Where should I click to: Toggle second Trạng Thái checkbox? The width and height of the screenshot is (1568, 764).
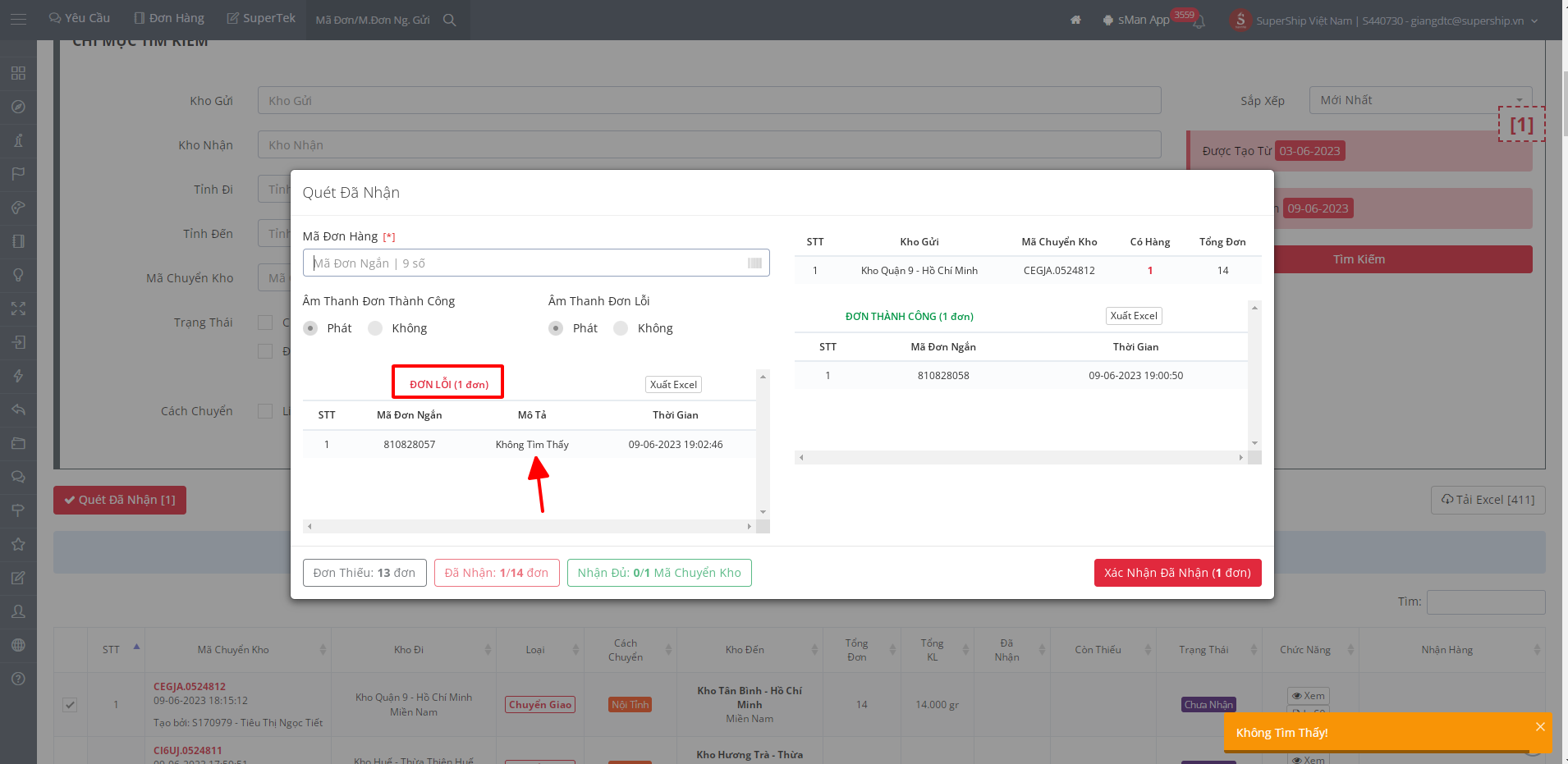pos(265,351)
